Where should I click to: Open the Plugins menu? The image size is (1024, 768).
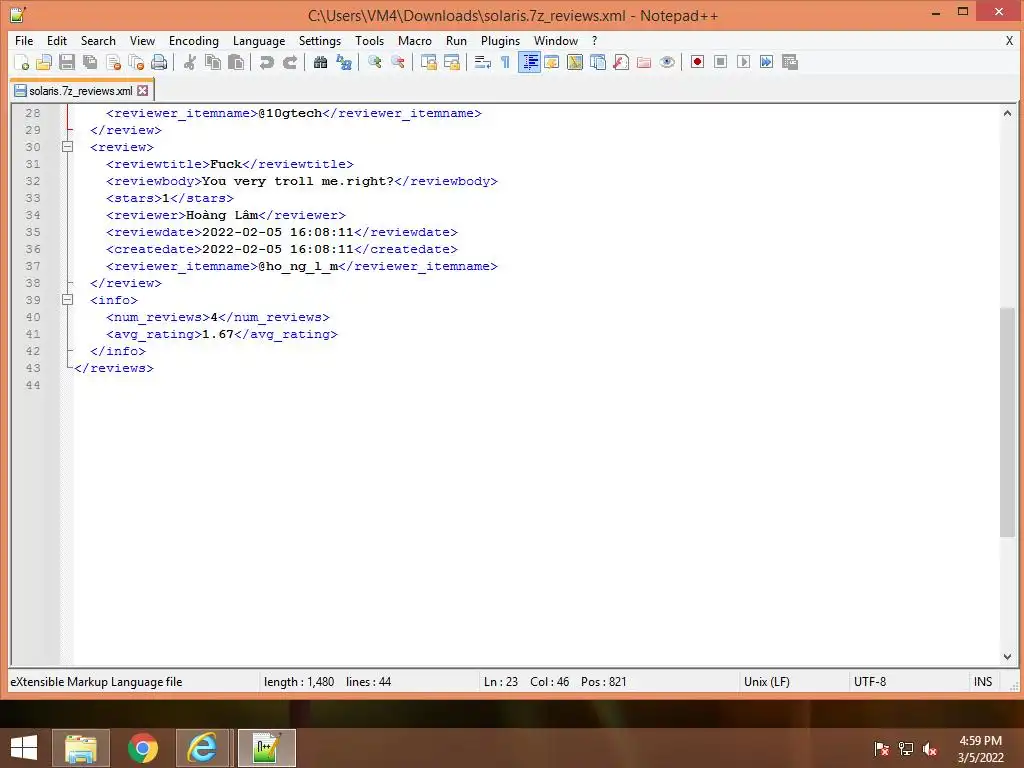click(500, 40)
